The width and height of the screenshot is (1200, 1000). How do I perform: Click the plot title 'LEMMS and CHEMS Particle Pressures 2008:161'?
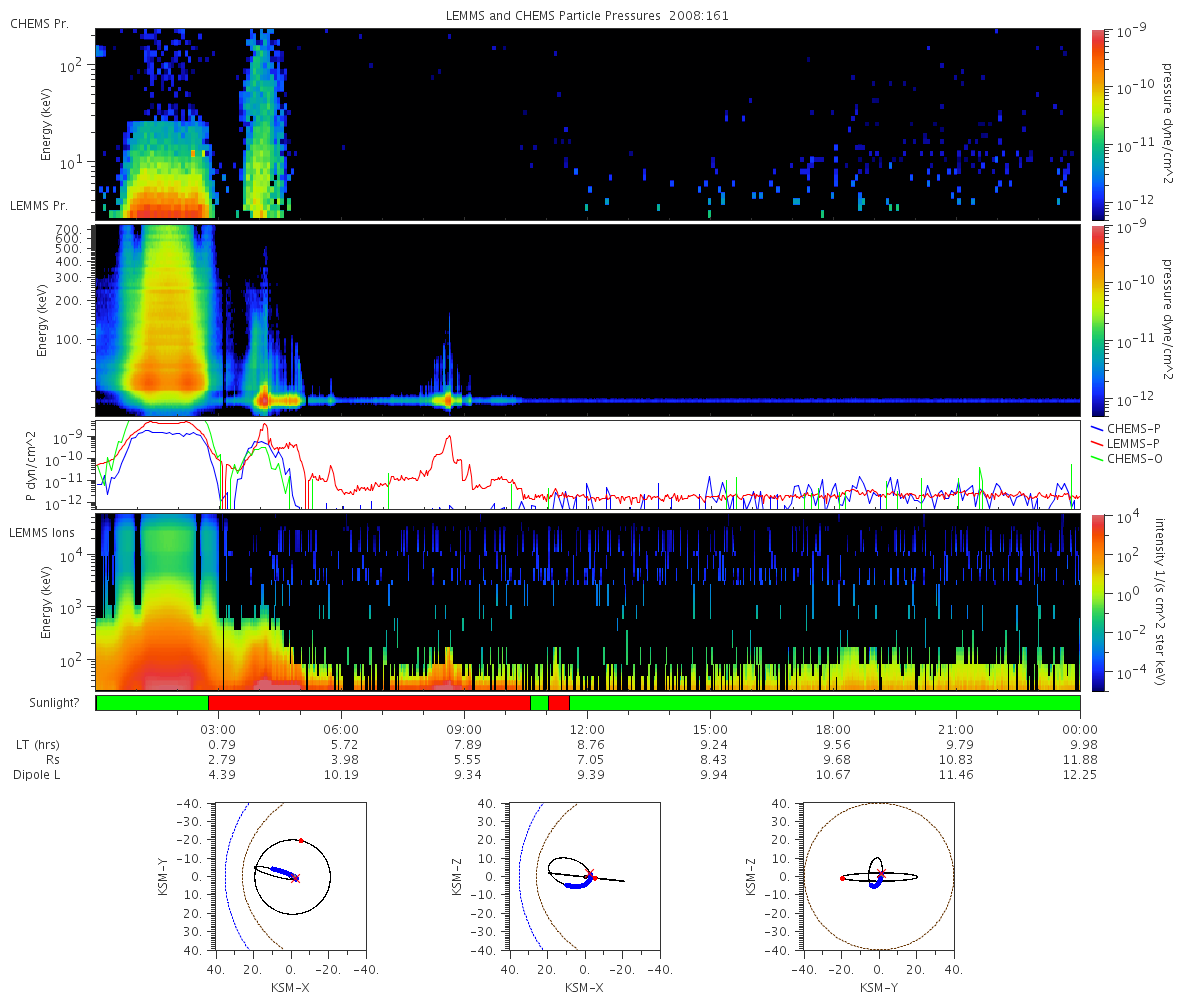[589, 17]
